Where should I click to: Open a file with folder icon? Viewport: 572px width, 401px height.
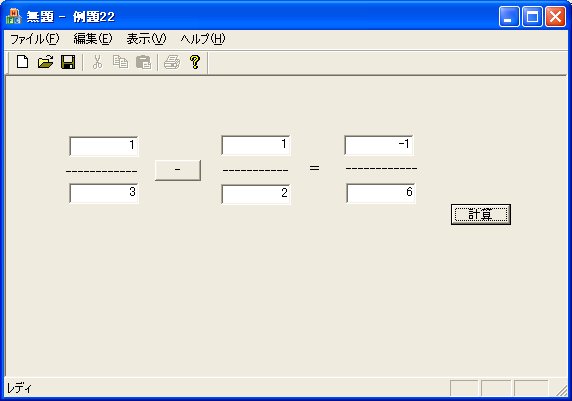click(45, 62)
